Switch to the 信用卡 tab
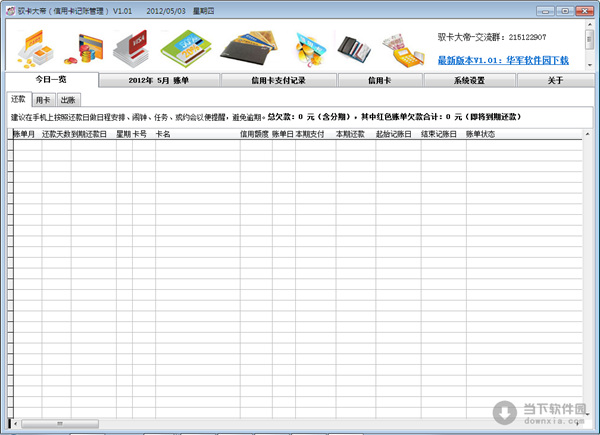 point(380,80)
